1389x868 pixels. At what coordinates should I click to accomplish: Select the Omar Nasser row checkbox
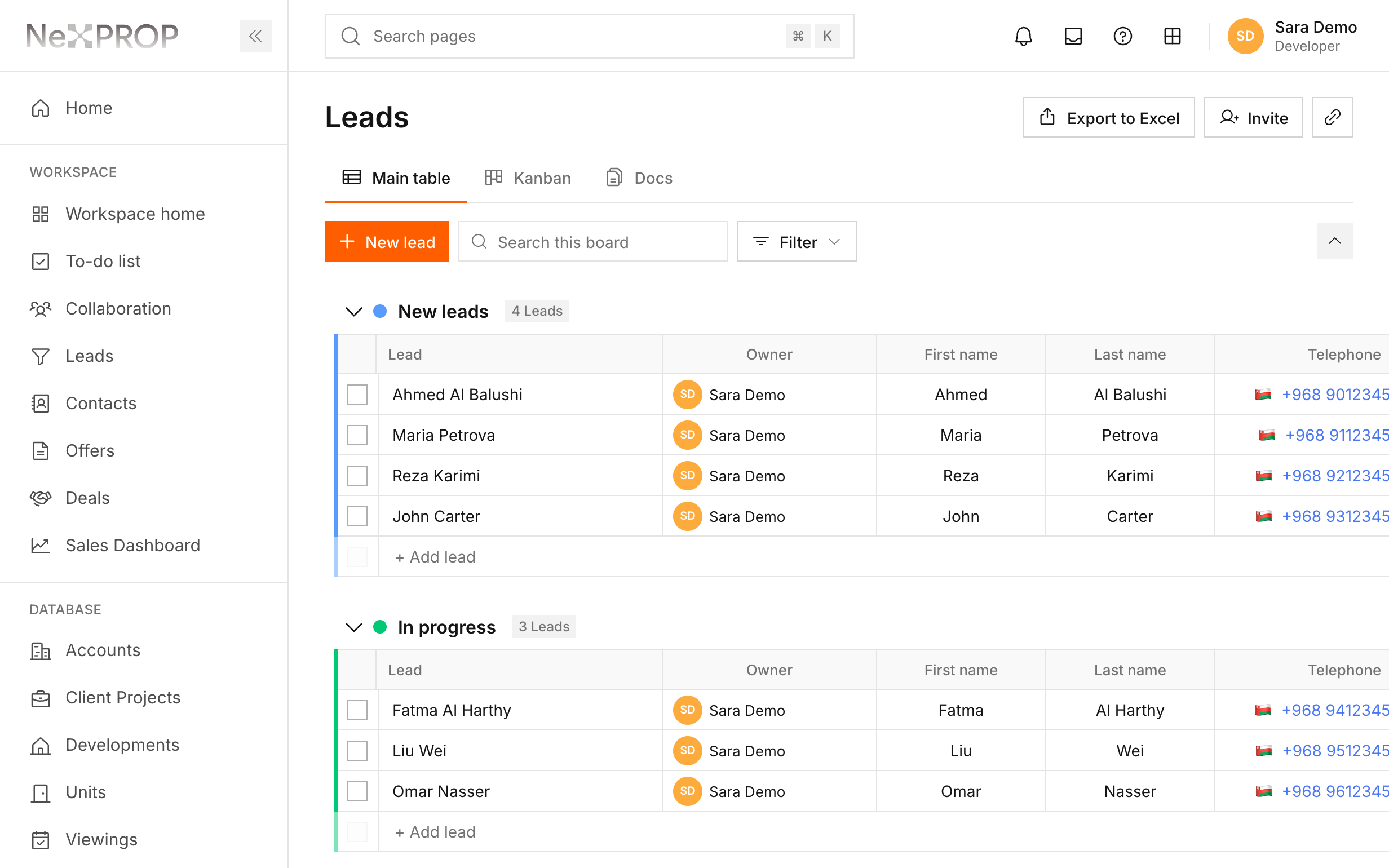click(x=357, y=792)
